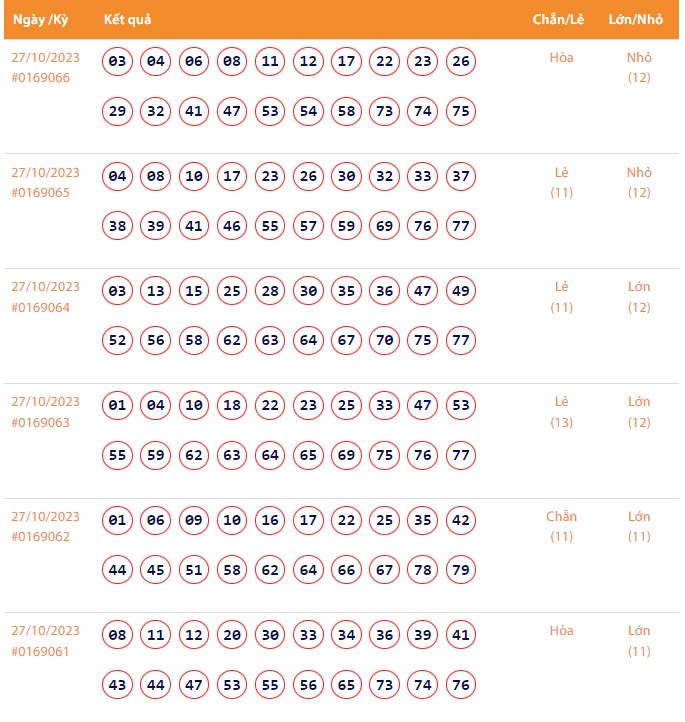Click the "Kết quả" column header
This screenshot has height=722, width=685.
pyautogui.click(x=128, y=20)
